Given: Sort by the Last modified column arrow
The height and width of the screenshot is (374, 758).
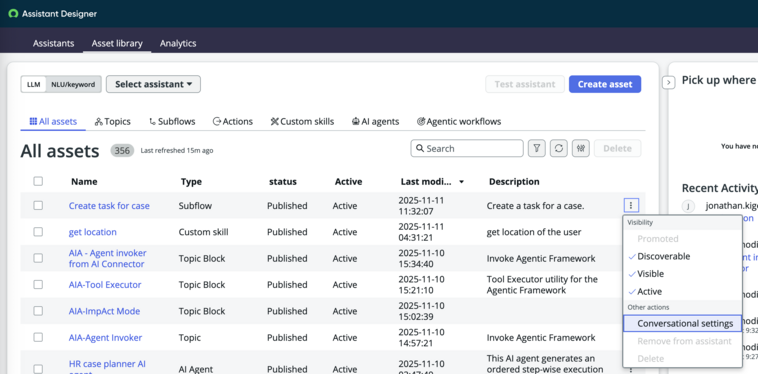Looking at the screenshot, I should [462, 182].
